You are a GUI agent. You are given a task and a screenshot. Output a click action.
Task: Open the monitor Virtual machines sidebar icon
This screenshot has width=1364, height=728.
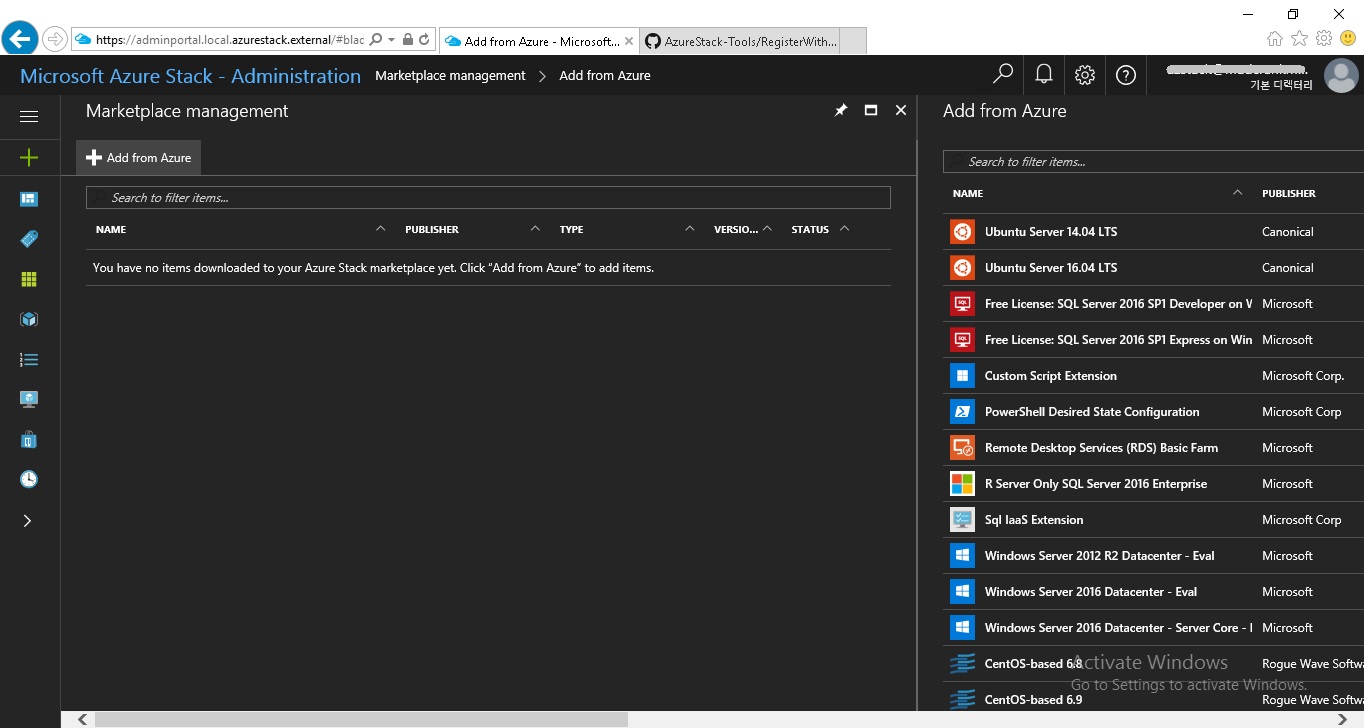(29, 399)
